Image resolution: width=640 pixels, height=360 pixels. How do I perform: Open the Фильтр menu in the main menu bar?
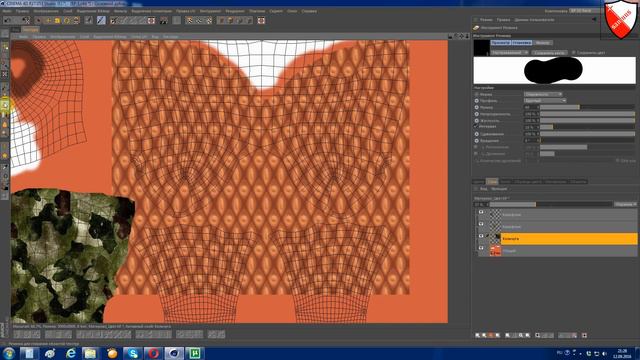point(120,11)
